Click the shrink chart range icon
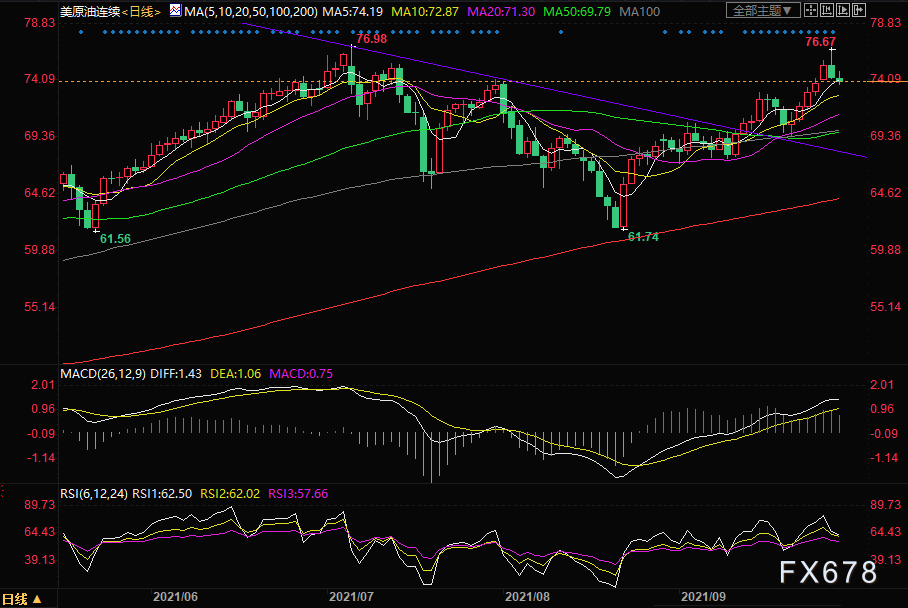 [x=827, y=10]
